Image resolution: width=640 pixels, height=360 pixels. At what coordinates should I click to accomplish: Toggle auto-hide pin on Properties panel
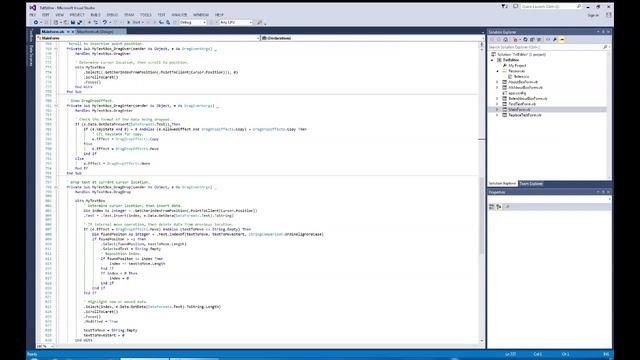pyautogui.click(x=603, y=192)
